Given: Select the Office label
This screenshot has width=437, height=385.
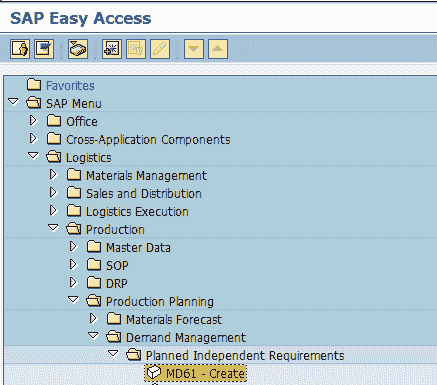Looking at the screenshot, I should click(82, 122).
